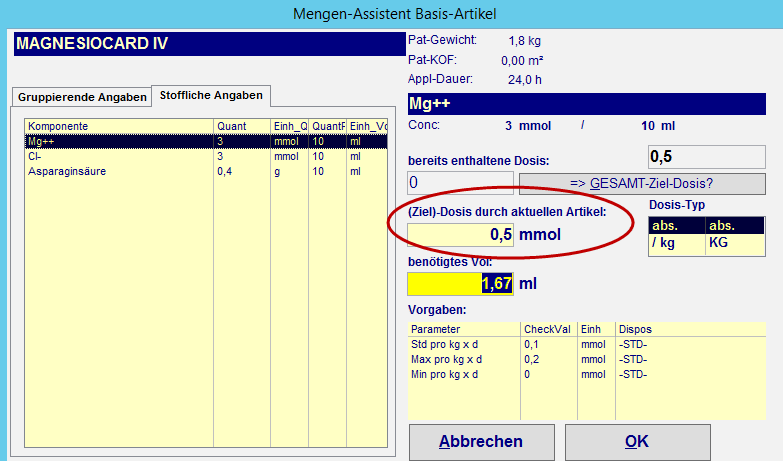783x461 pixels.
Task: Click the CheckVal column header
Action: [x=549, y=329]
